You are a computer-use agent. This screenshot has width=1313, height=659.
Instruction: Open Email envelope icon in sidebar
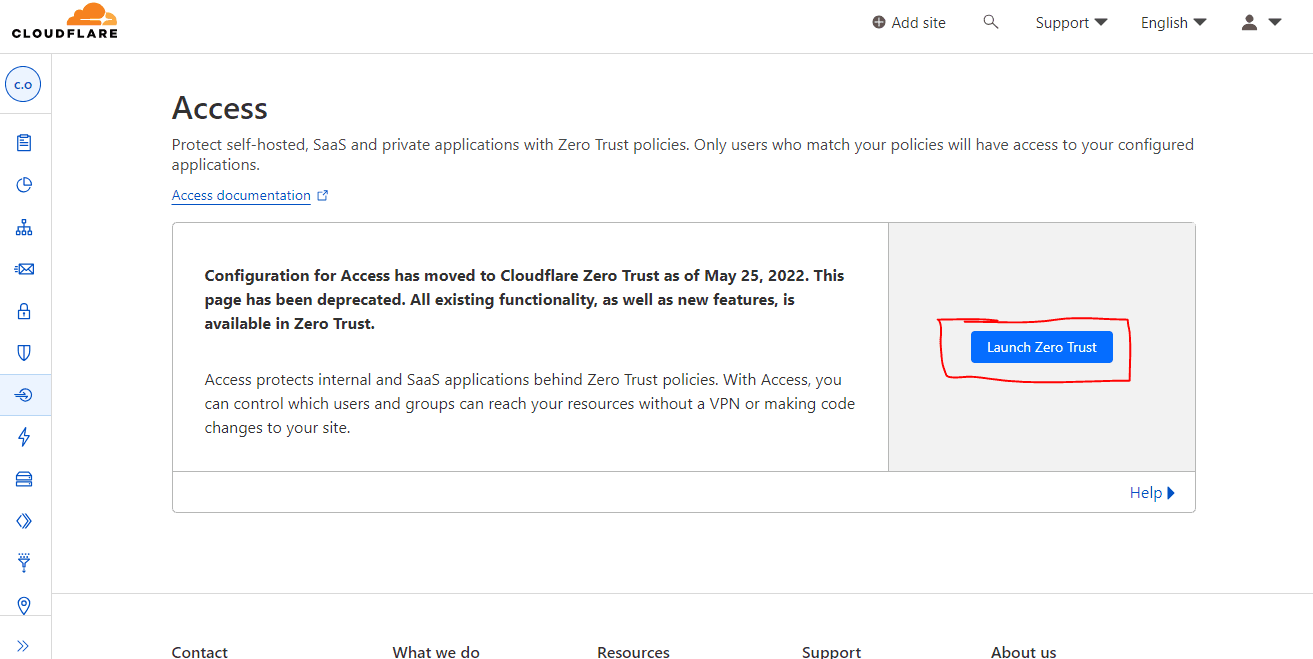click(x=24, y=269)
